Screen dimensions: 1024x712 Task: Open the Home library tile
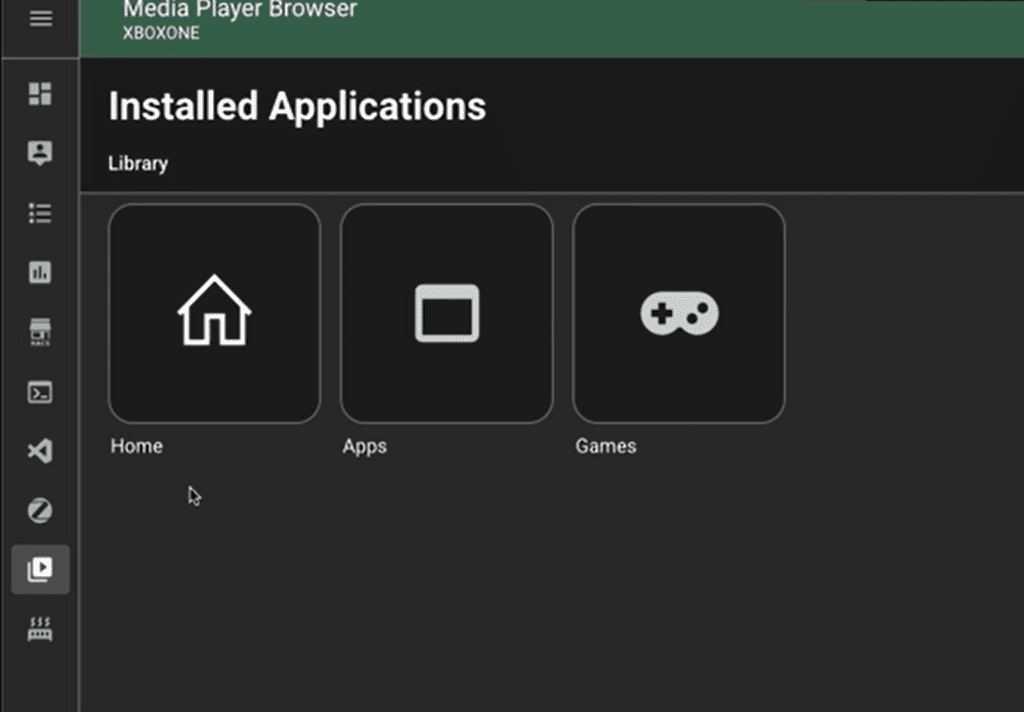point(214,314)
